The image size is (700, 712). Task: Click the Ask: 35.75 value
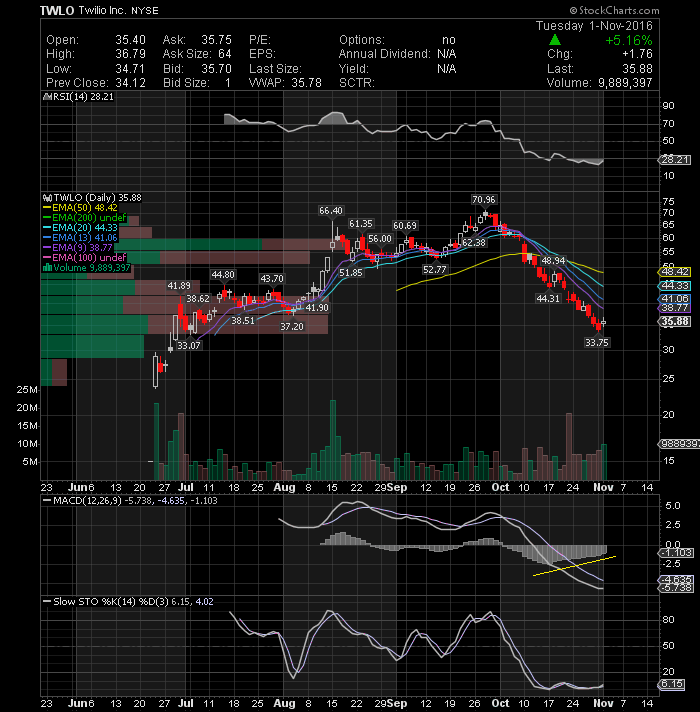(x=216, y=40)
